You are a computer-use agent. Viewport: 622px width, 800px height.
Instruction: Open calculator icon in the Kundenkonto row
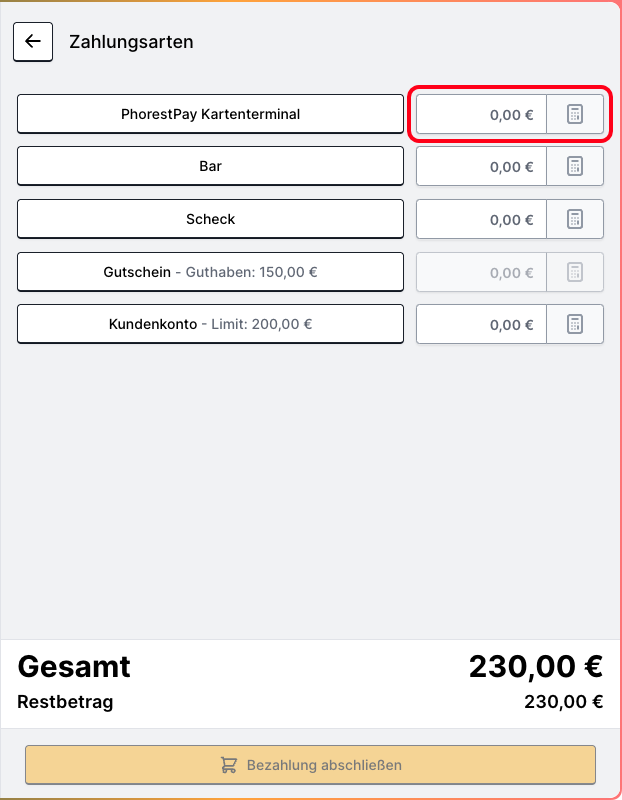[575, 324]
